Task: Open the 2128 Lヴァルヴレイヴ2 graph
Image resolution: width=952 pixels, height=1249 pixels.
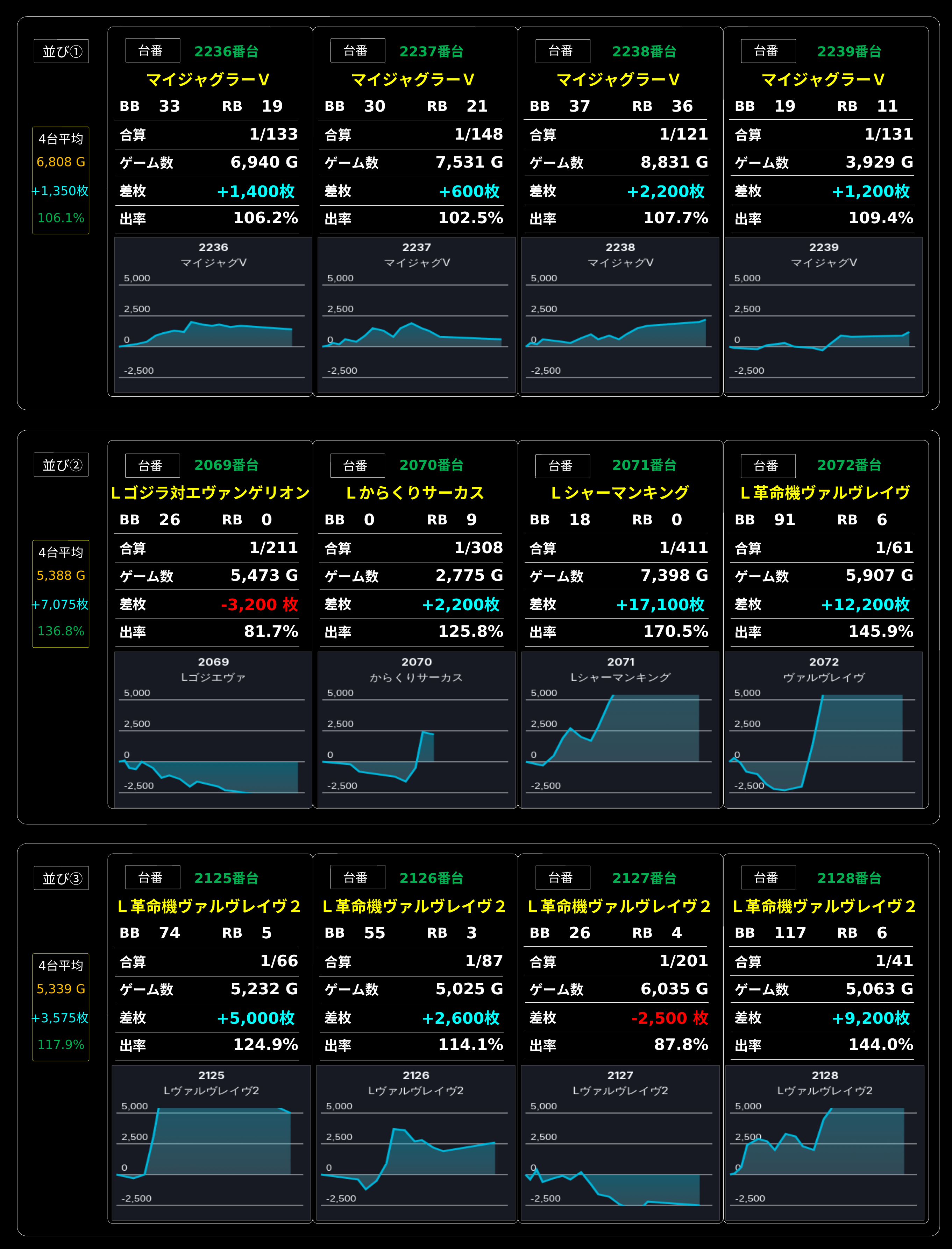Action: point(824,1142)
